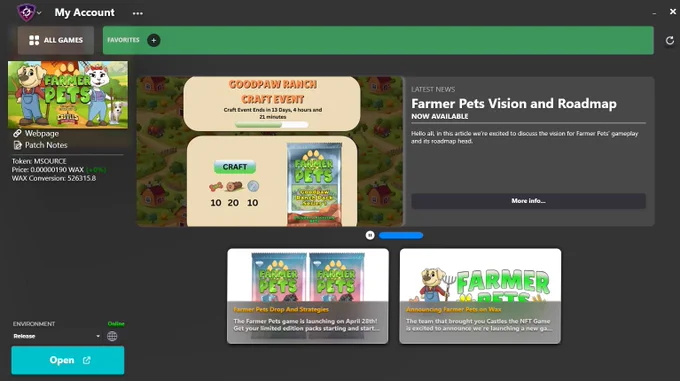Click the bone resource icon in craft panel
680x381 pixels.
pyautogui.click(x=216, y=187)
